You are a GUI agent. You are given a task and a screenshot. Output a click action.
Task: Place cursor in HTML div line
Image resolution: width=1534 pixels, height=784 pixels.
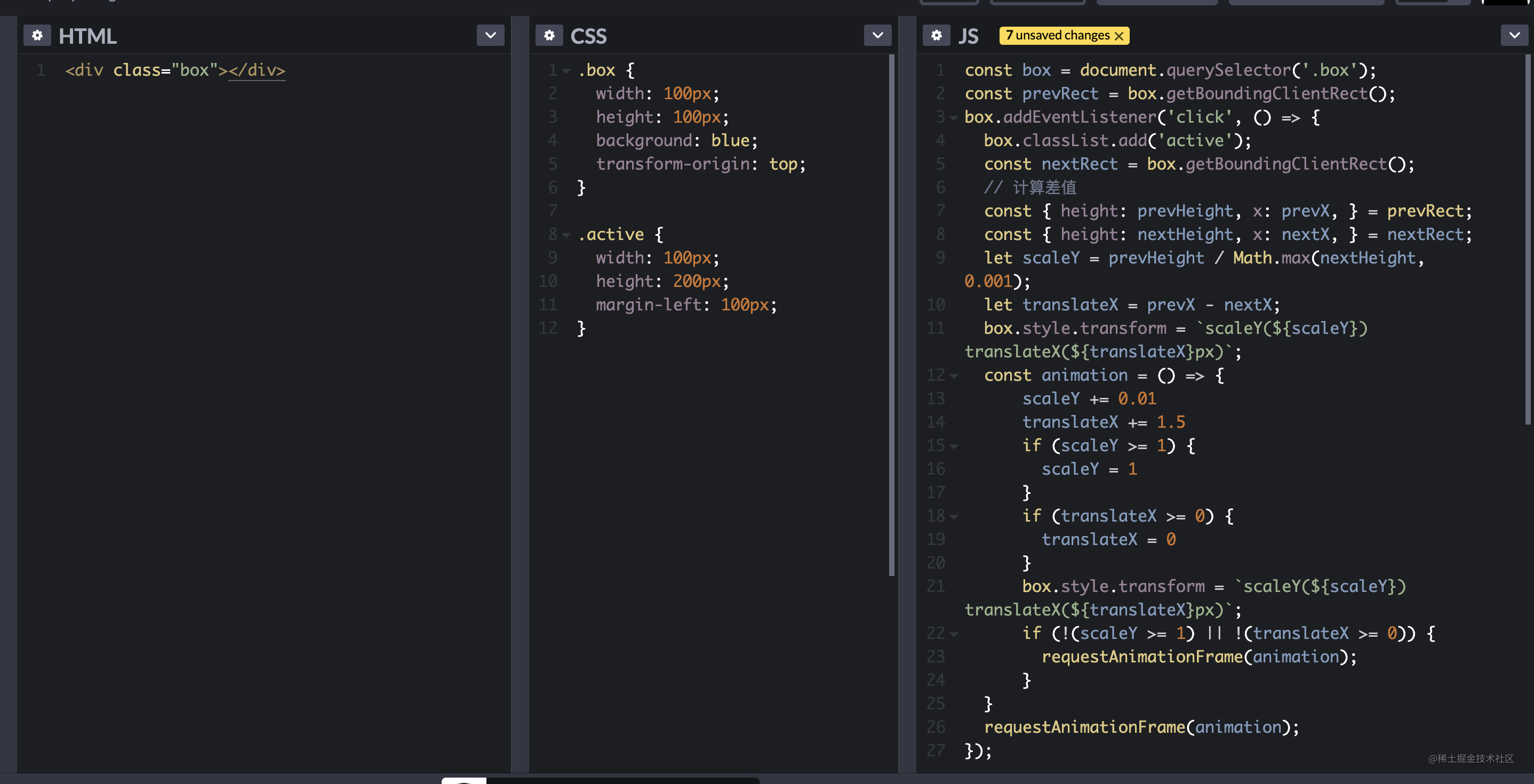(175, 70)
